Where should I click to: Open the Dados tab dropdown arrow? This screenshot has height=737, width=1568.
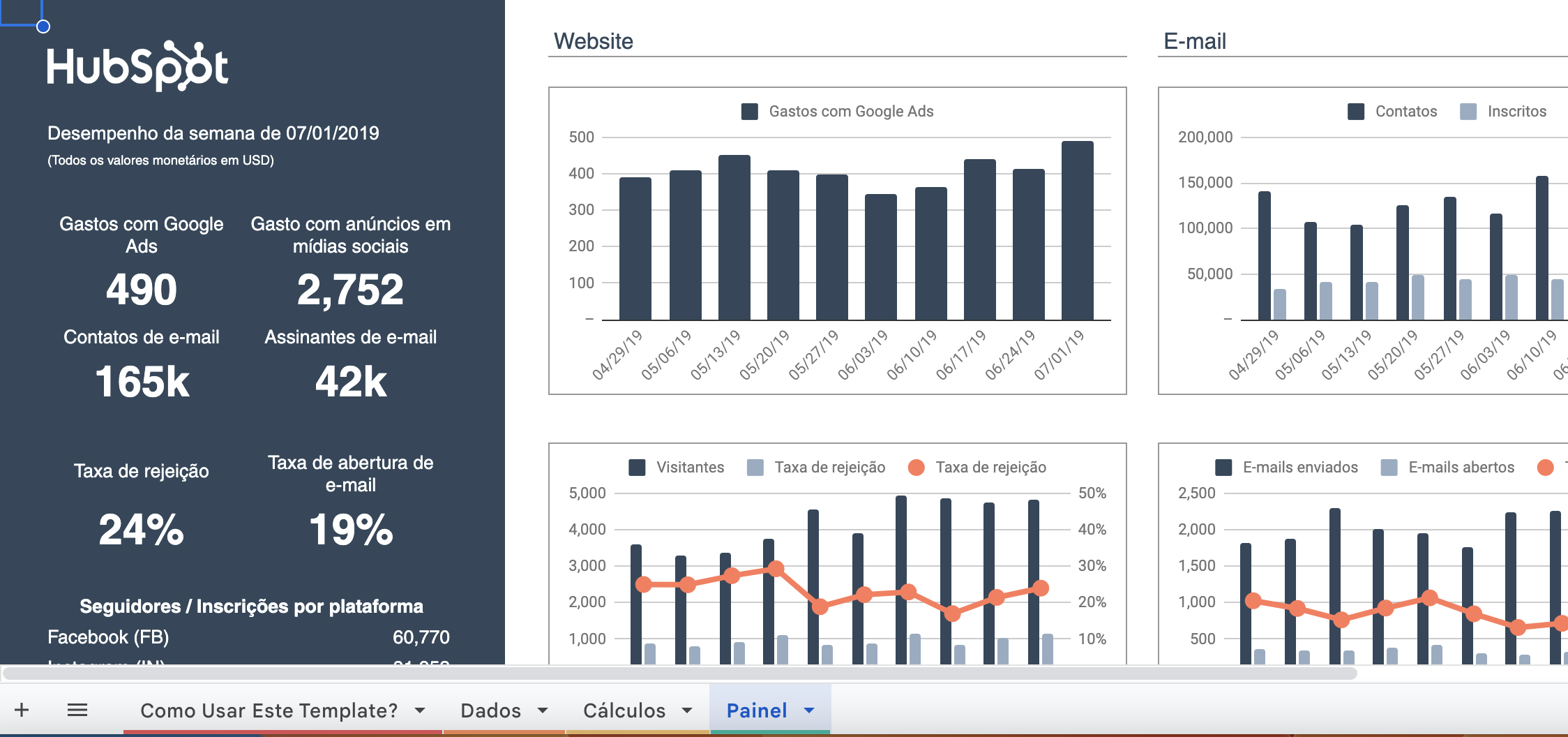pos(541,710)
